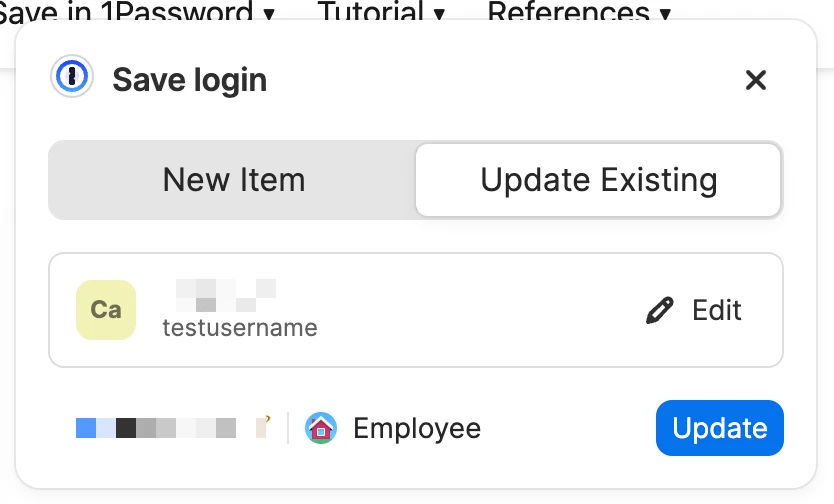
Task: Click the arrow next to Tutorial
Action: 439,14
